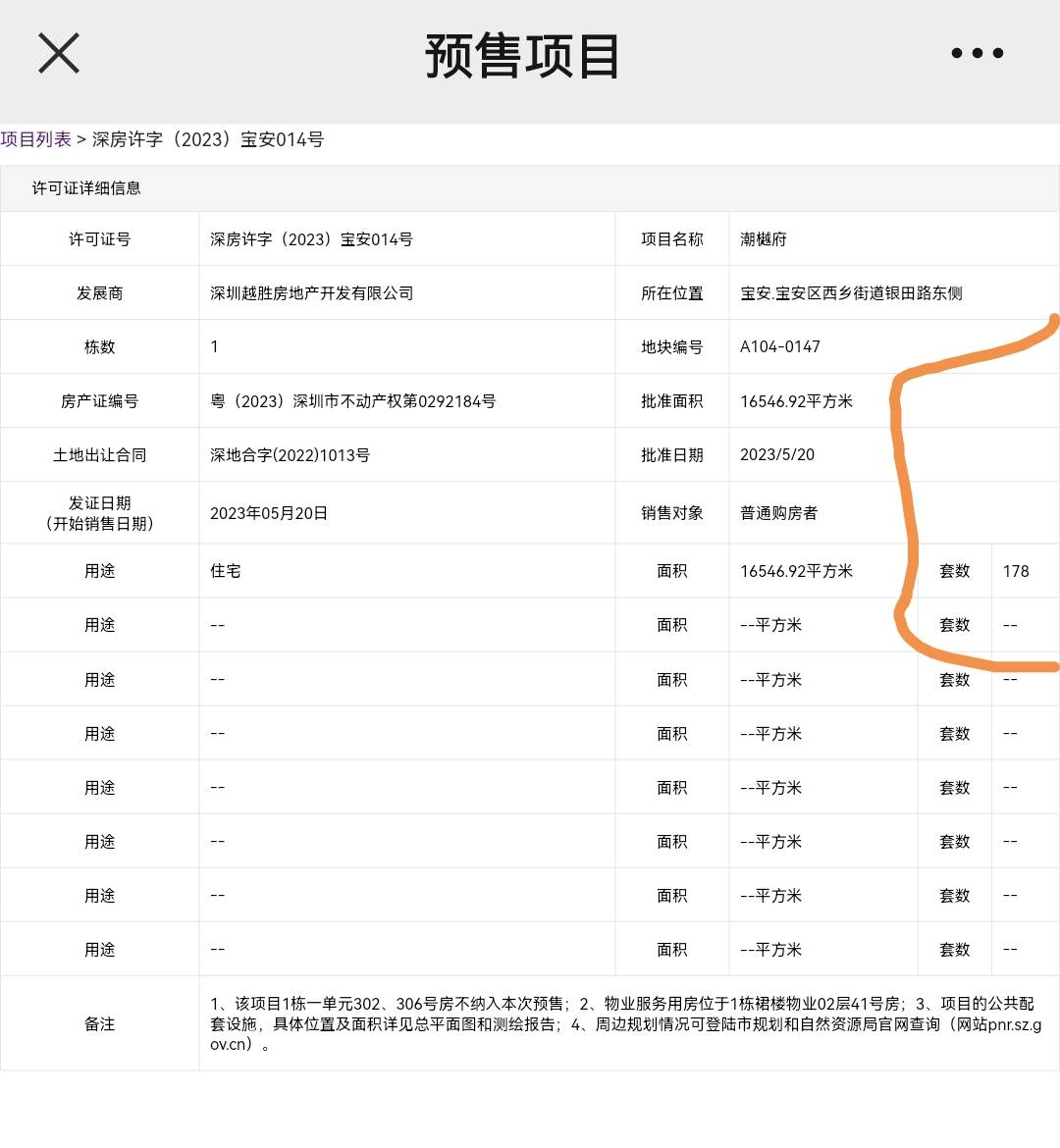Select breadcrumb text 深房许字（2023）宝安014号
The image size is (1060, 1148).
(208, 139)
